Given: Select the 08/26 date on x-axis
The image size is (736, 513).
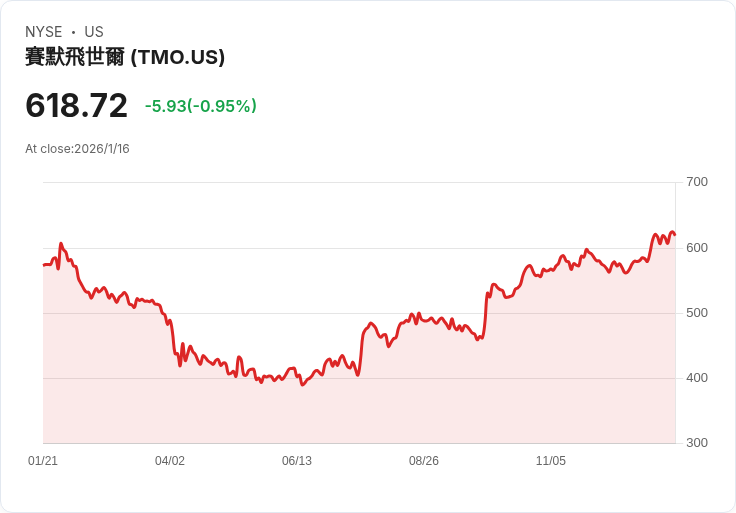Looking at the screenshot, I should pyautogui.click(x=424, y=461).
